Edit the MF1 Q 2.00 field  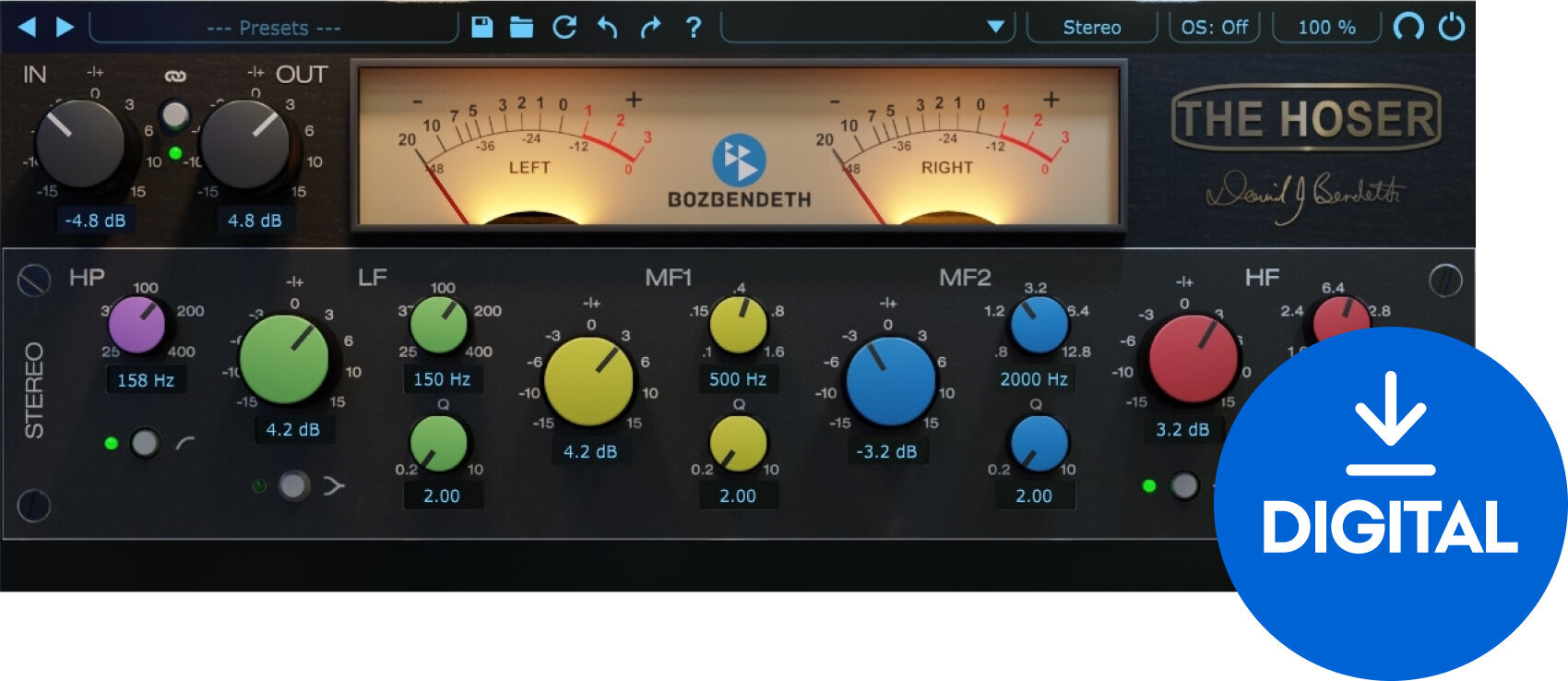pos(738,496)
